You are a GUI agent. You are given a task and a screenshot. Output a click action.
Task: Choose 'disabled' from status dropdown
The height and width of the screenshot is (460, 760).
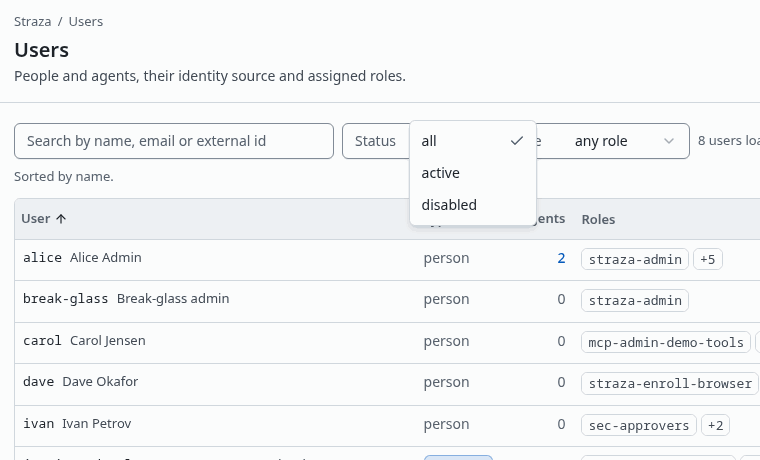point(473,205)
